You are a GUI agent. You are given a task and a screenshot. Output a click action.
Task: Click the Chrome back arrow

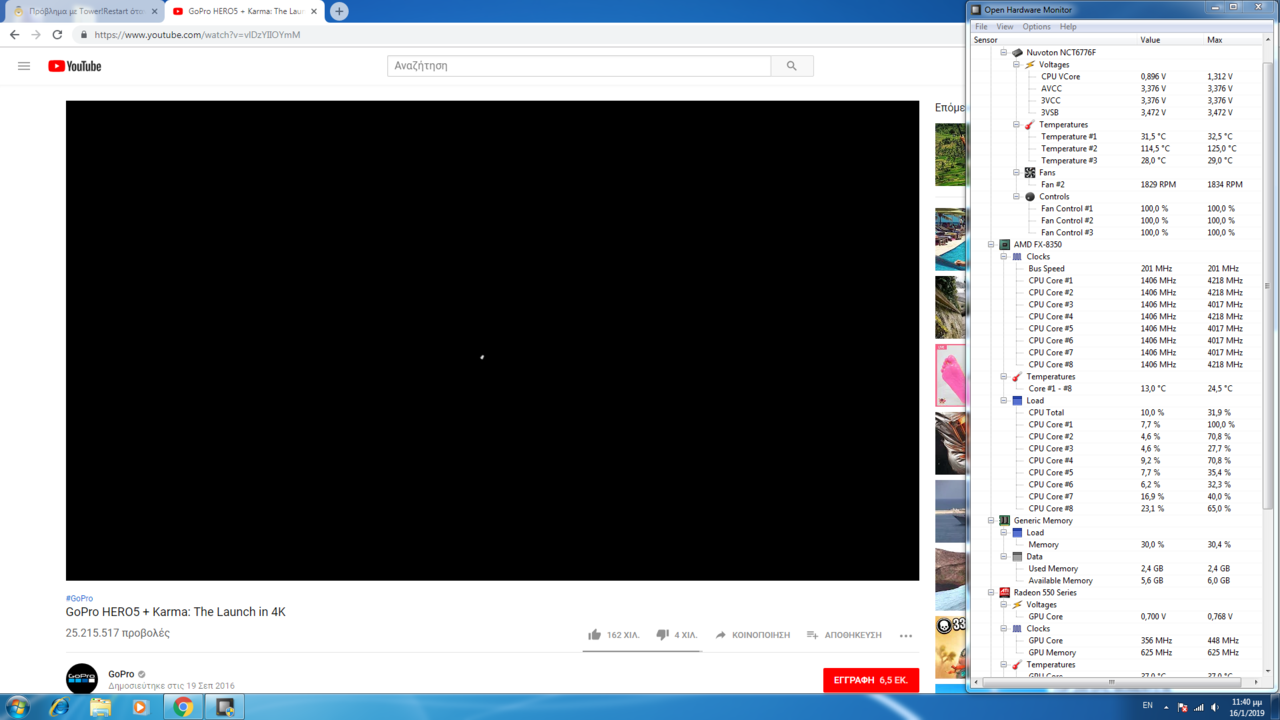(x=14, y=34)
